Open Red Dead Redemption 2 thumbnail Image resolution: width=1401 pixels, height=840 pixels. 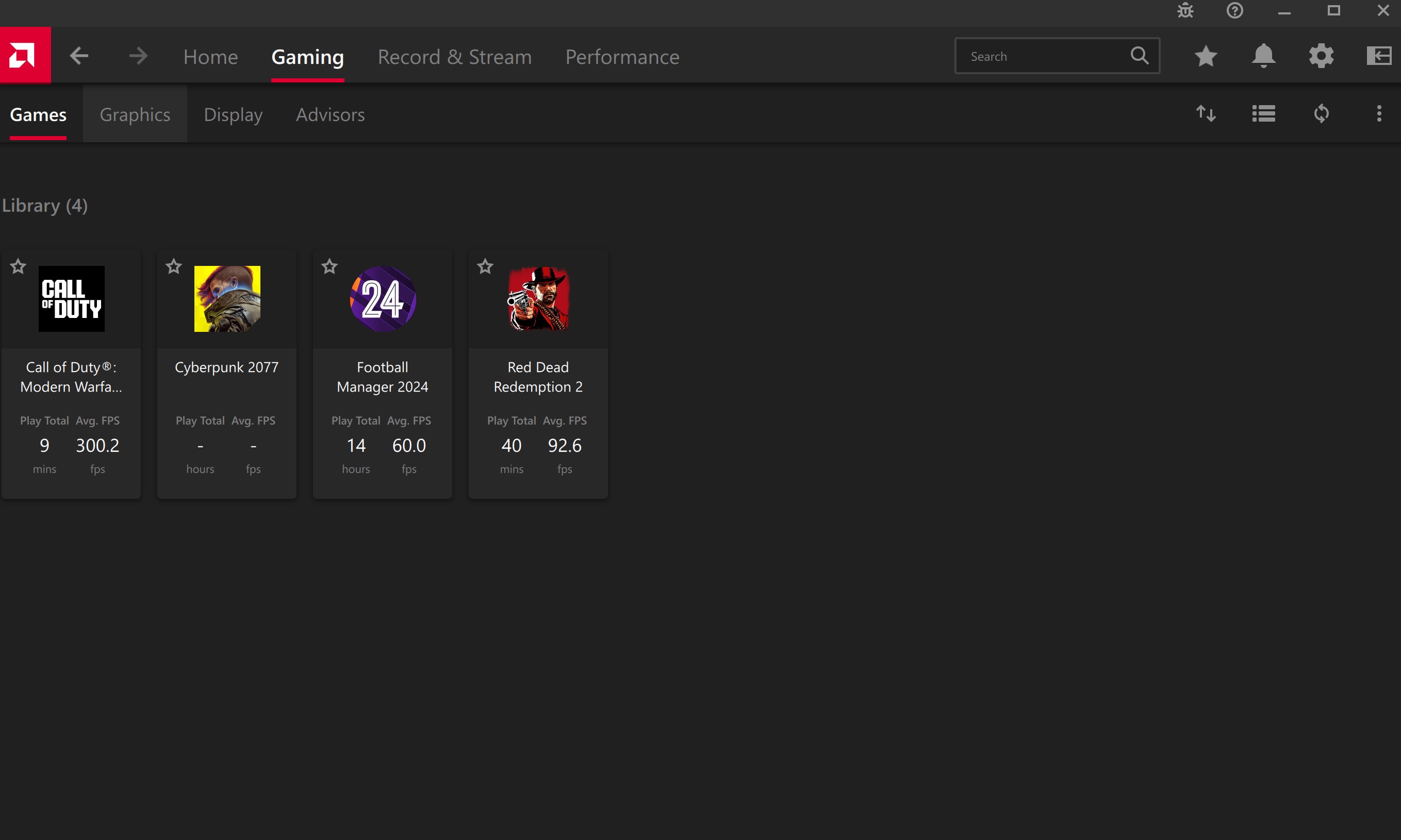pos(538,299)
